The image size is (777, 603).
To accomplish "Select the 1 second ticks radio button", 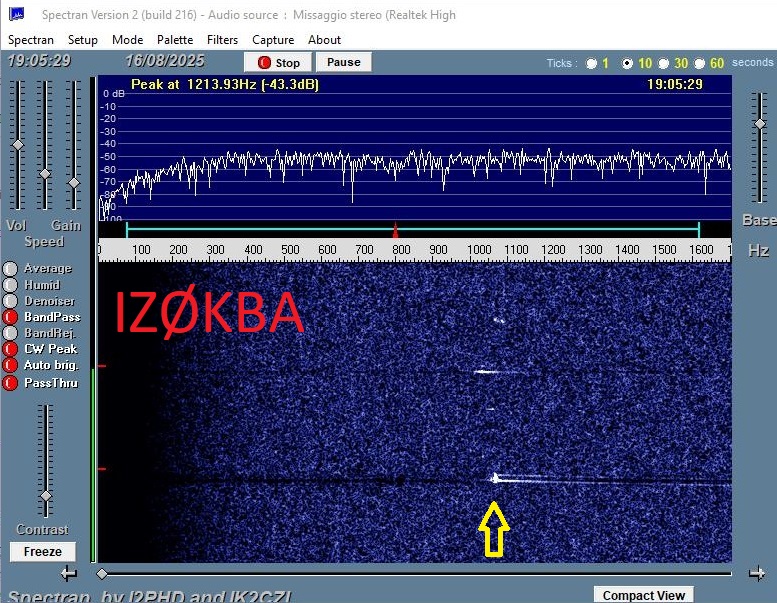I will pyautogui.click(x=591, y=63).
